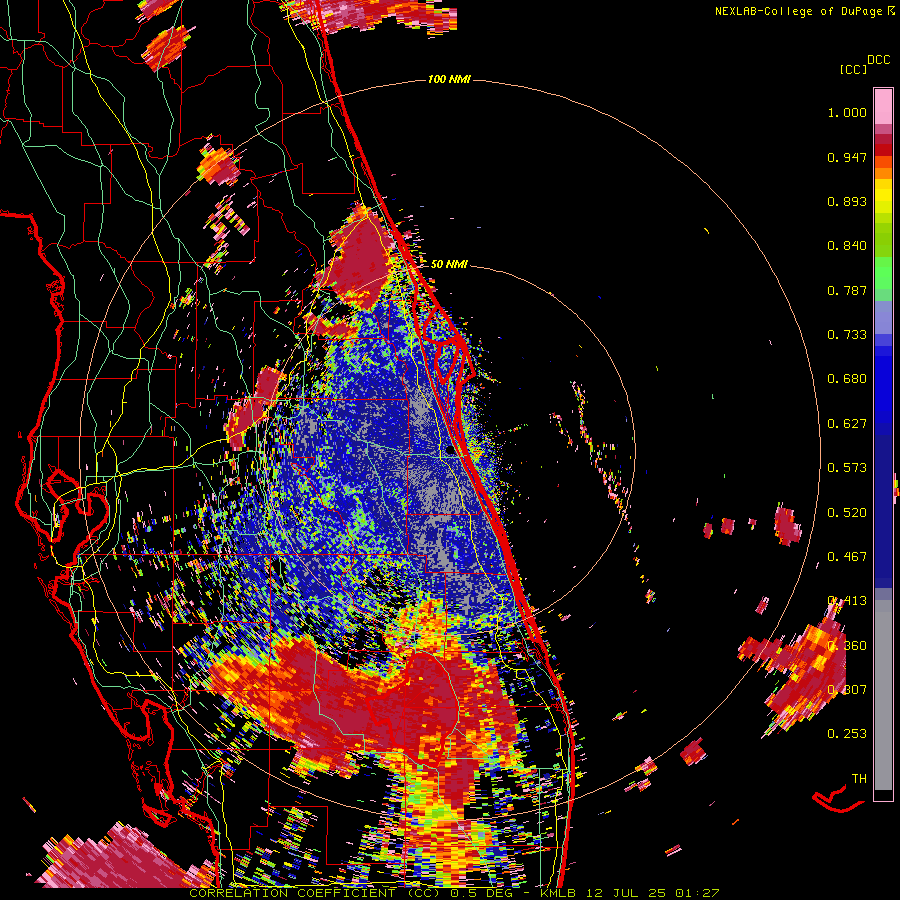Select the 0.733 scale value
Viewport: 900px width, 900px height.
click(x=847, y=335)
